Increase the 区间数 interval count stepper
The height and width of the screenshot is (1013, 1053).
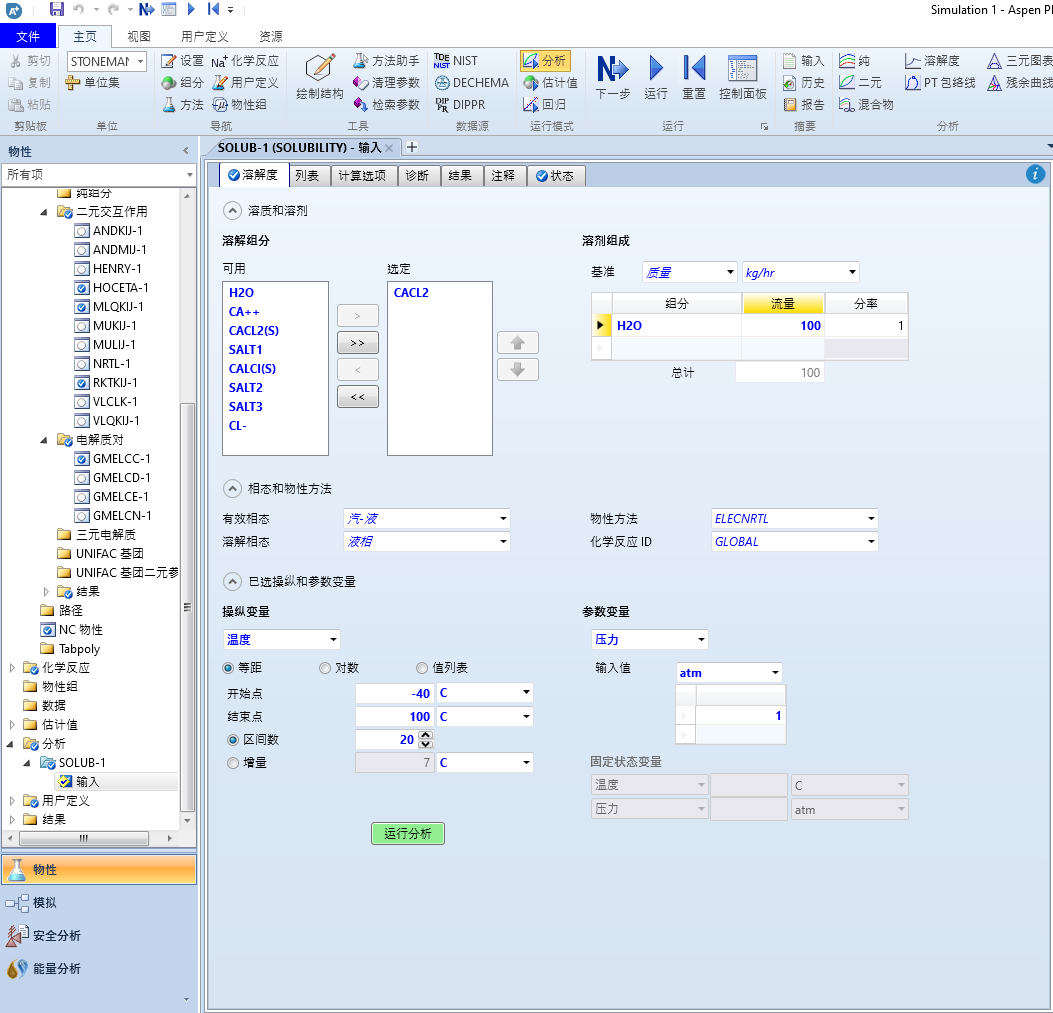425,736
